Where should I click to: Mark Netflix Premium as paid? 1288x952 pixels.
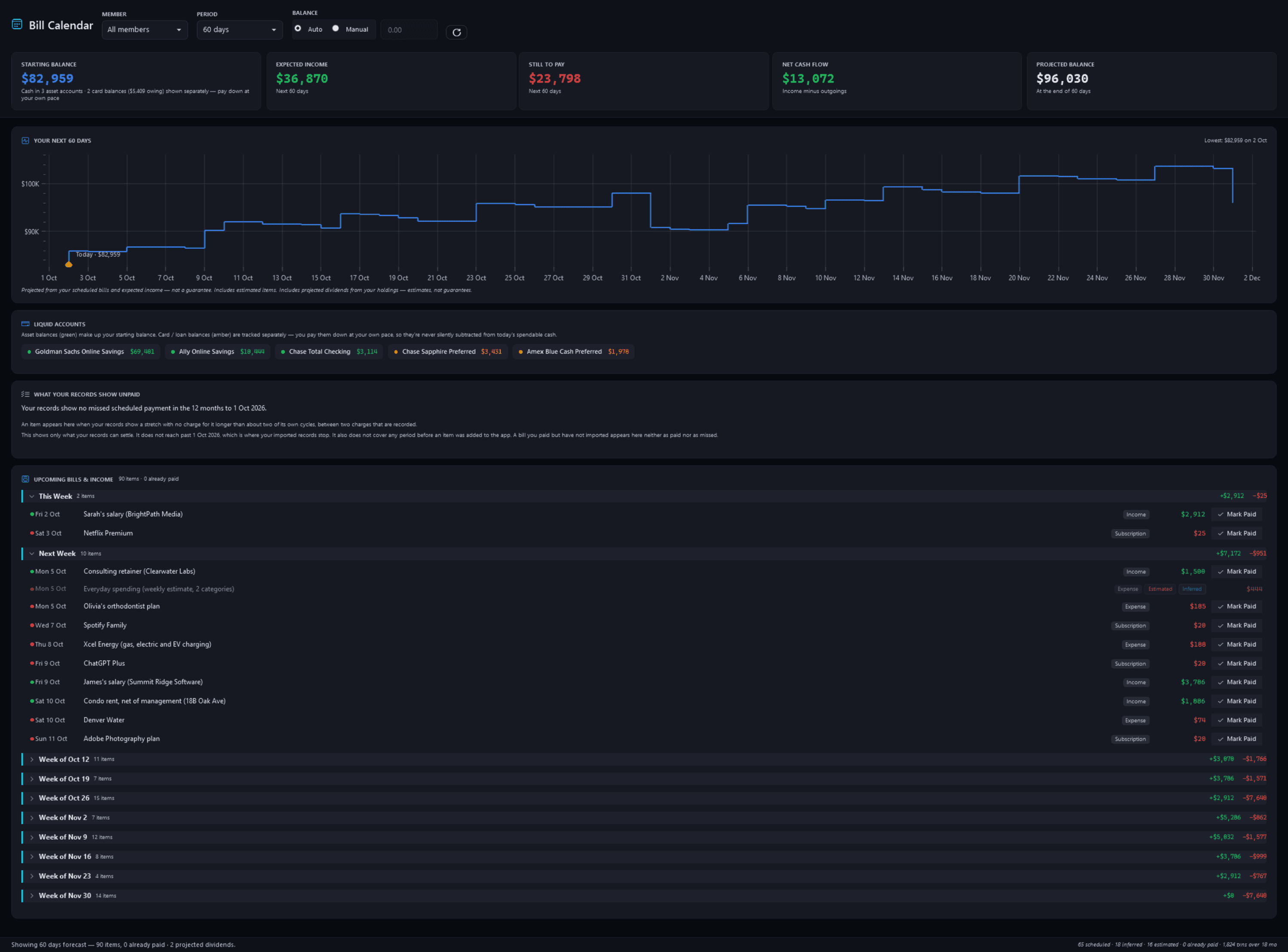(1236, 534)
